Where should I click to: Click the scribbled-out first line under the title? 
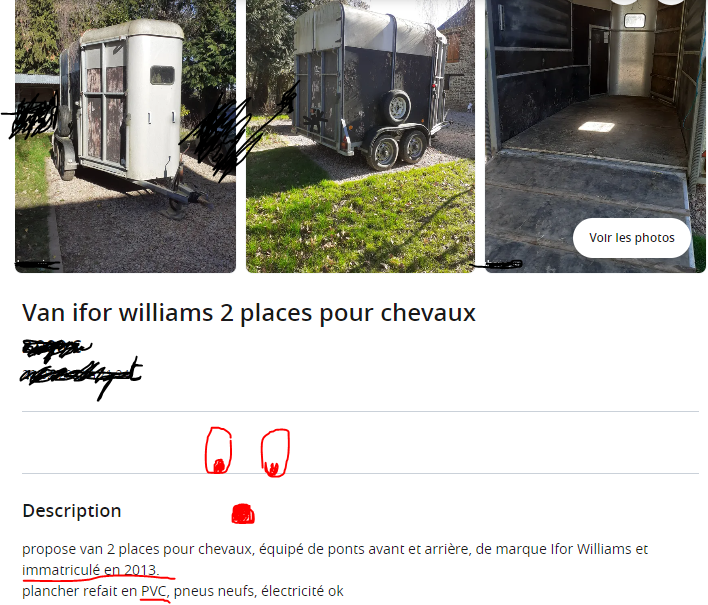click(56, 349)
